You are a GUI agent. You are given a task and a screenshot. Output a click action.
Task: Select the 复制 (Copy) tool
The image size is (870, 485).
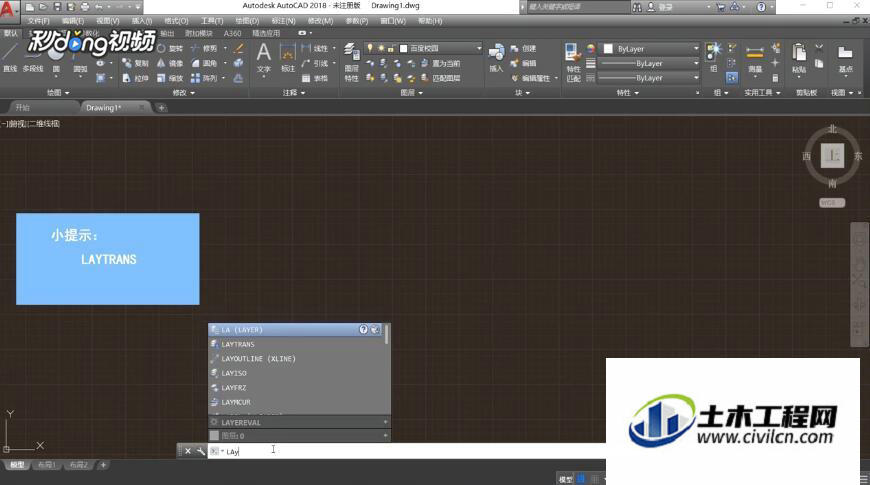point(136,63)
